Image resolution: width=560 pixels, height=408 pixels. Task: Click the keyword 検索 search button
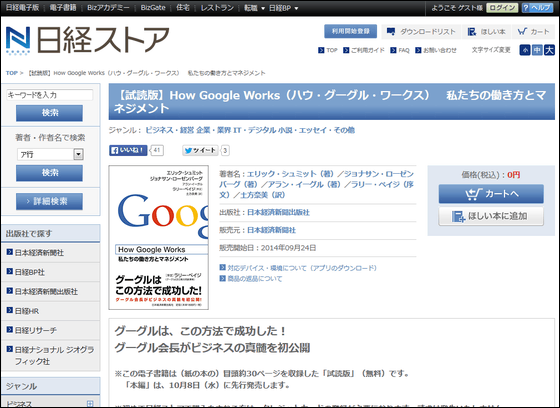click(49, 113)
